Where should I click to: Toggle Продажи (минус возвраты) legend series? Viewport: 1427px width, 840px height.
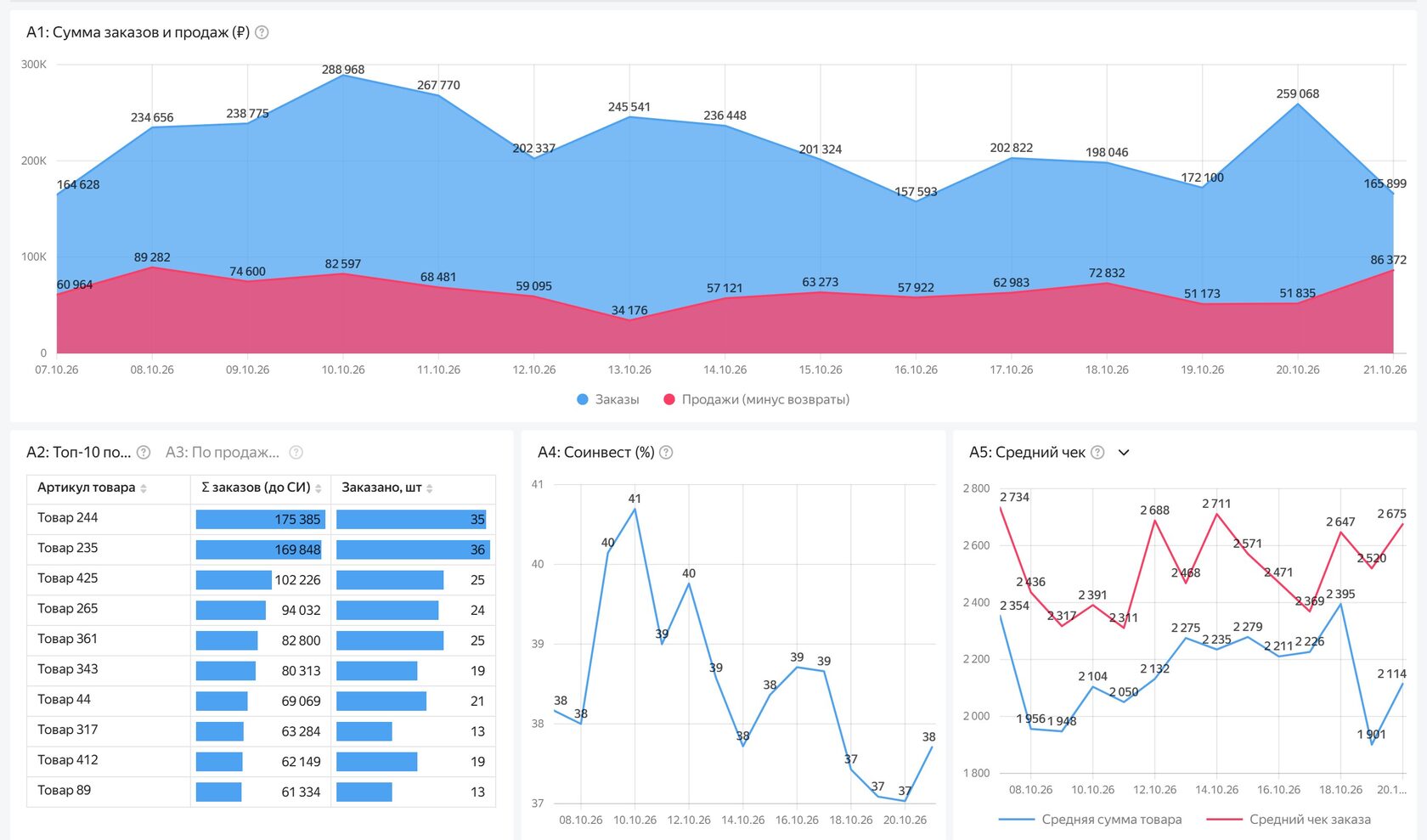click(x=756, y=399)
